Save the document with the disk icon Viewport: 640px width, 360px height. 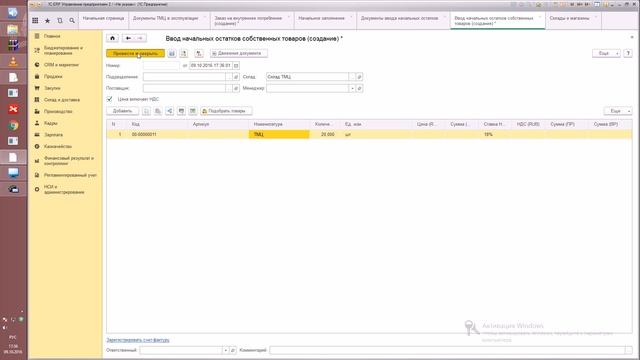tap(172, 53)
